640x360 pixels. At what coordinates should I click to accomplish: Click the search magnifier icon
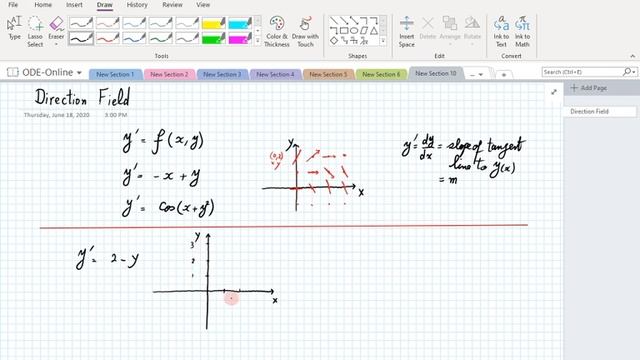point(627,72)
